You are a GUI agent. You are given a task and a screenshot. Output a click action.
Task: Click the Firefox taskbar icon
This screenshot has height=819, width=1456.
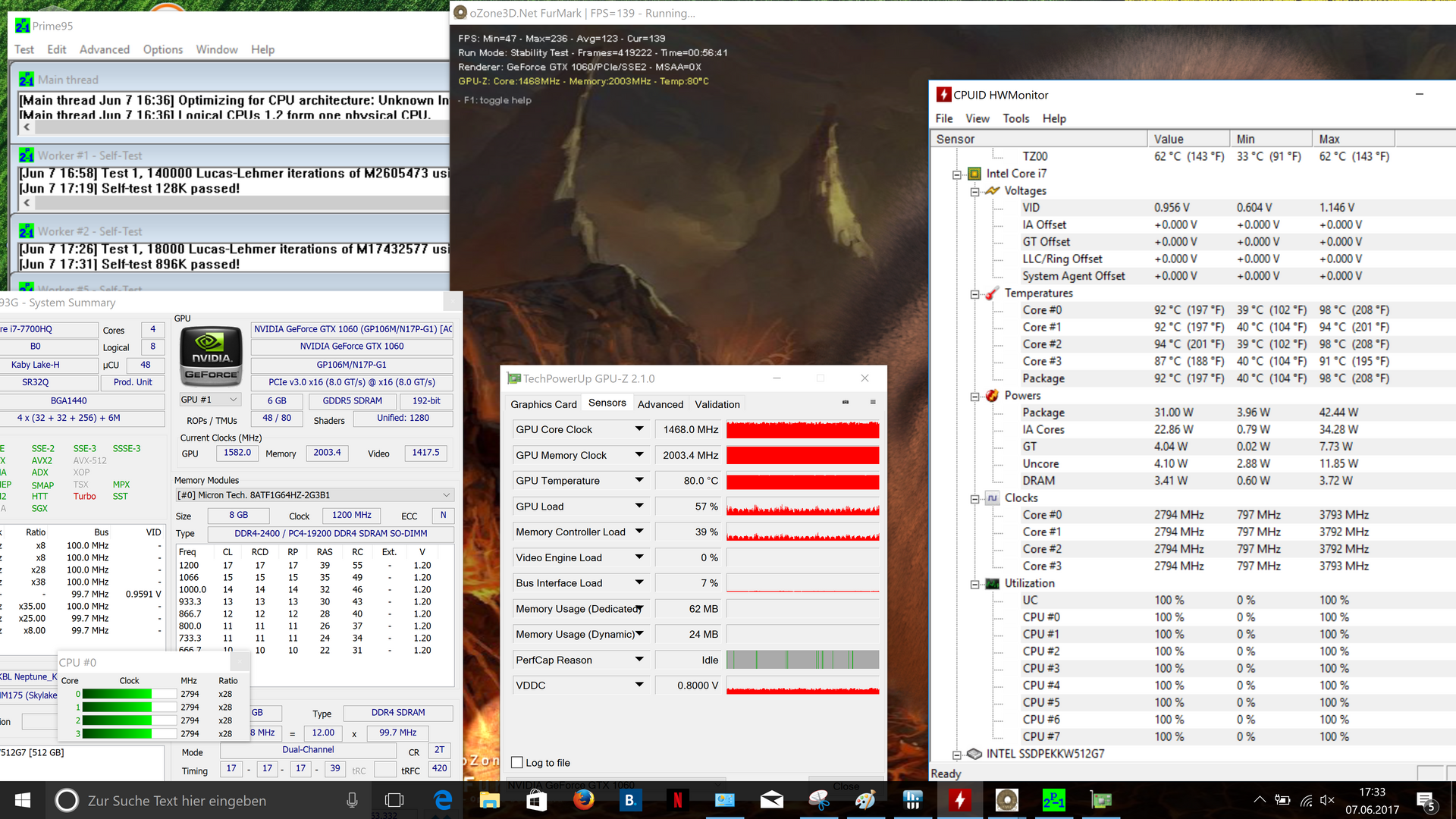point(583,800)
